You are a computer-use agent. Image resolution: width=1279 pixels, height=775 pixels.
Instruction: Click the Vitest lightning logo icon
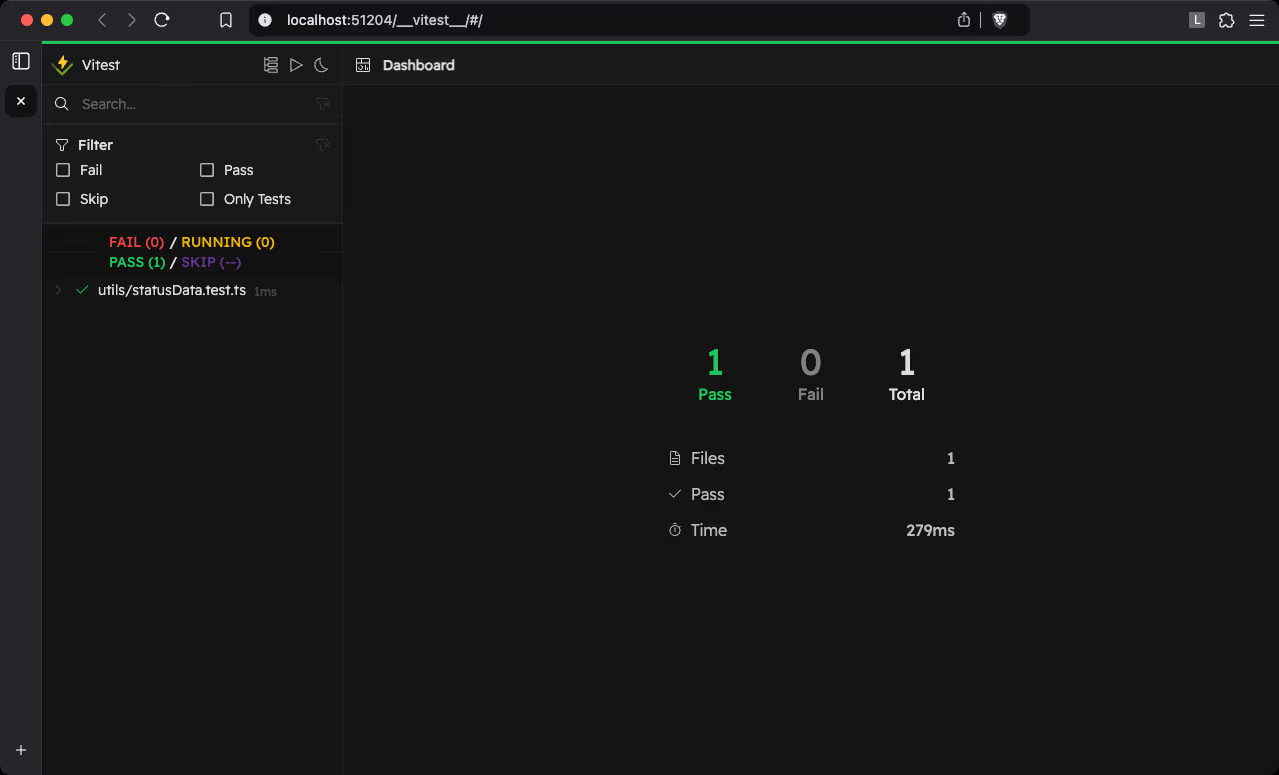(63, 65)
